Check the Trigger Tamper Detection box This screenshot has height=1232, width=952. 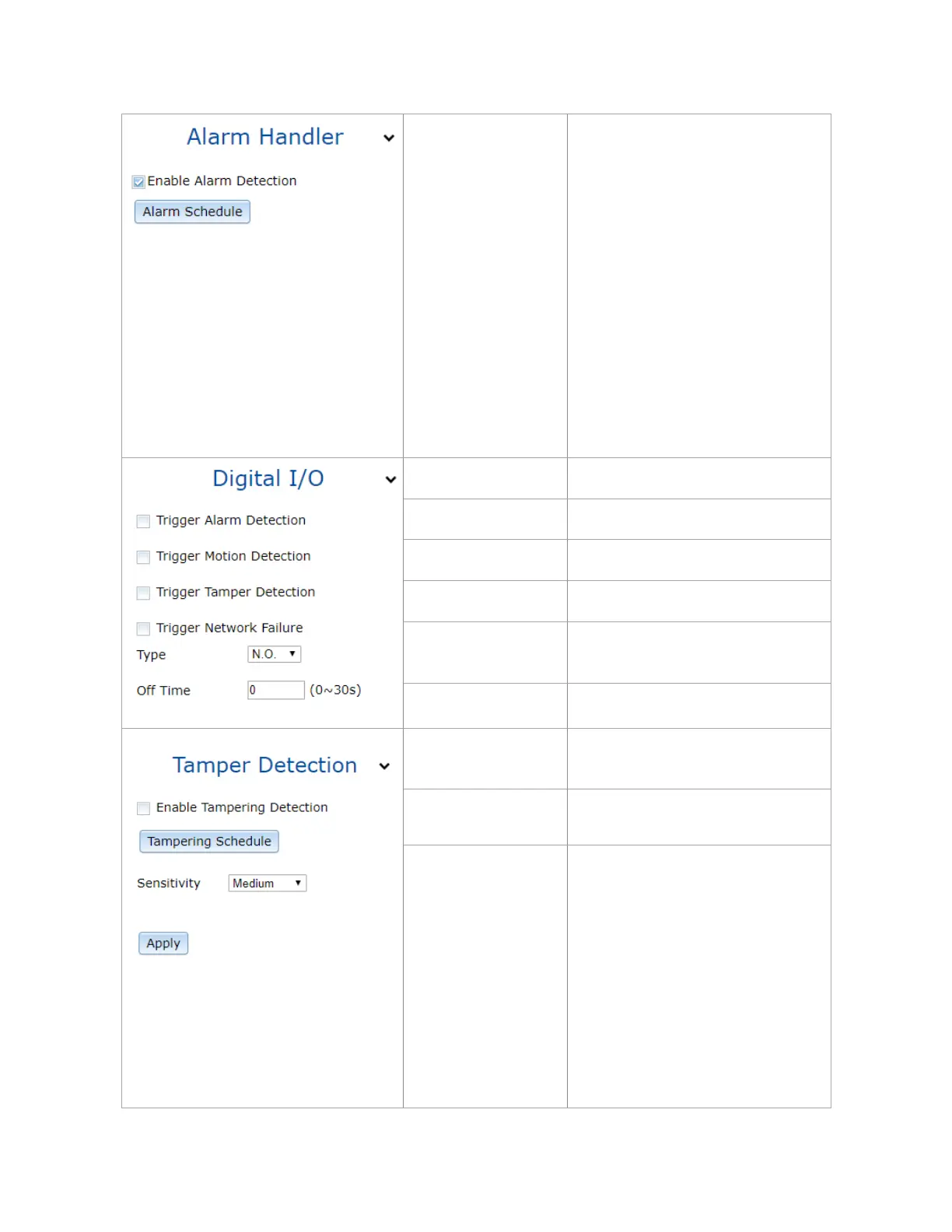pyautogui.click(x=143, y=593)
